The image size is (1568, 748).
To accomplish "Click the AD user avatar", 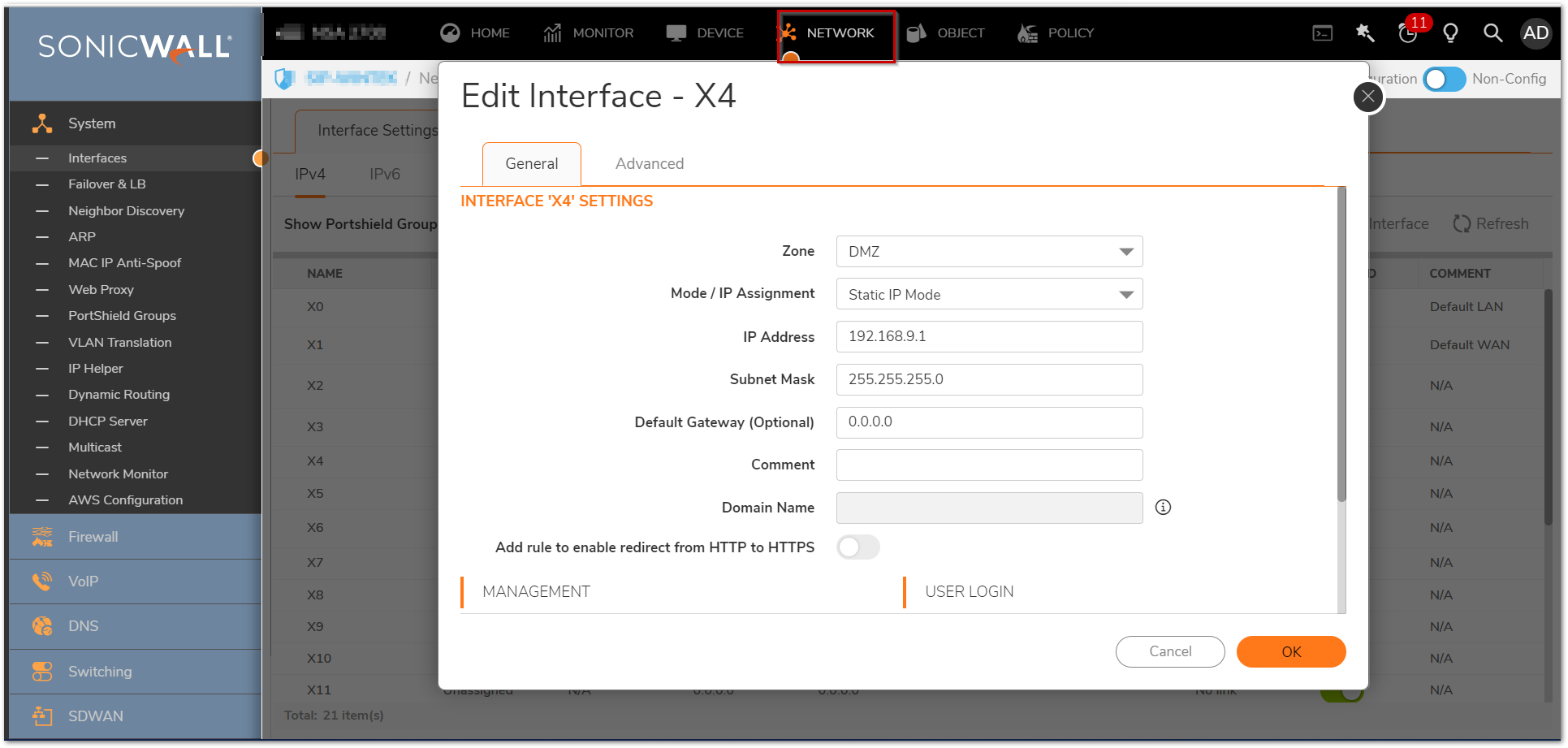I will click(x=1536, y=33).
